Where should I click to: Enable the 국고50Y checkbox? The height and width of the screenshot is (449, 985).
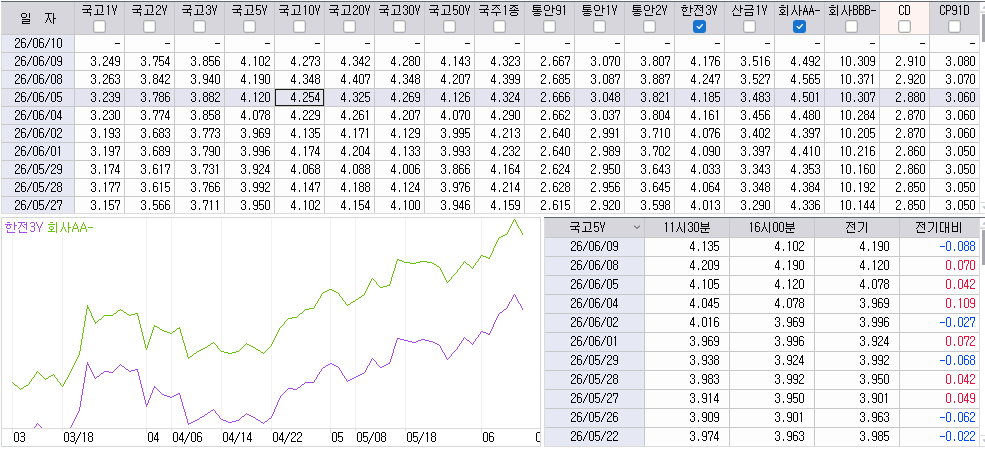click(450, 26)
